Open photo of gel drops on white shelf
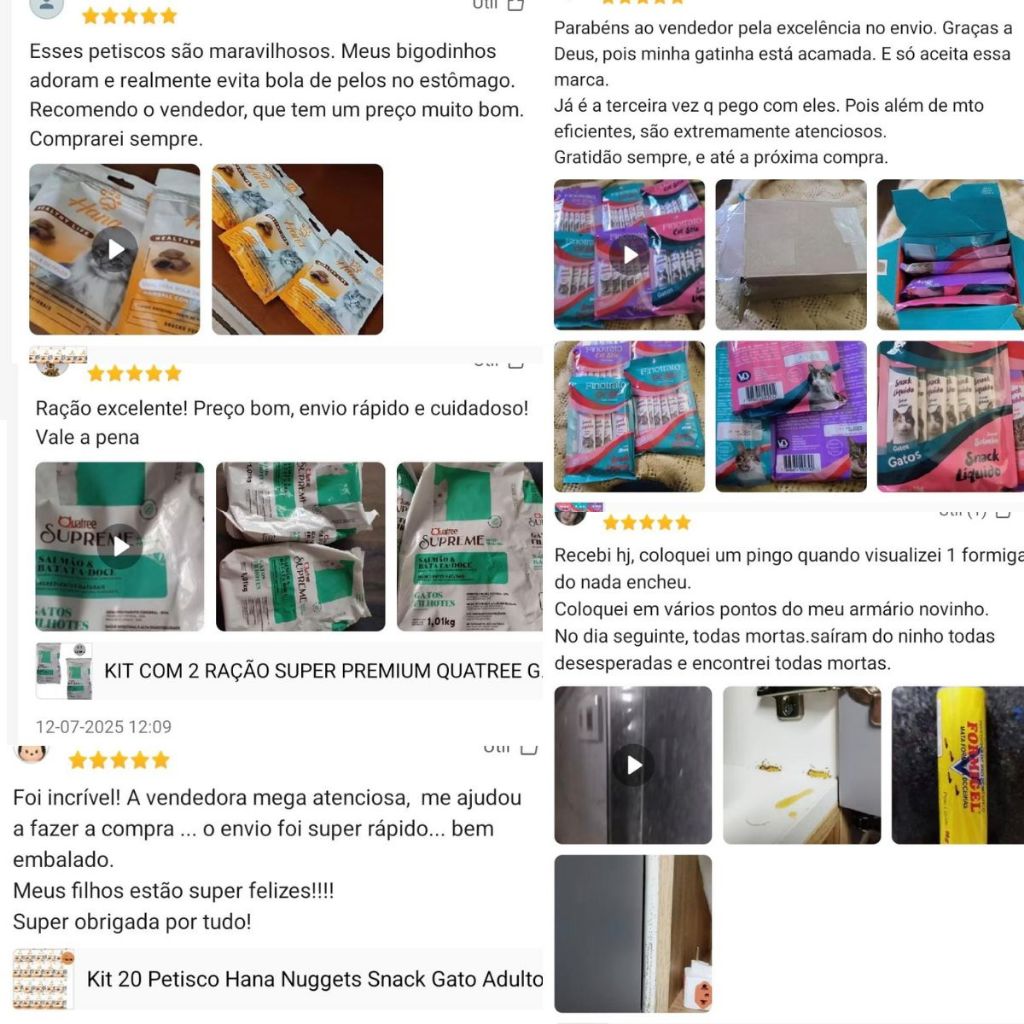 pos(802,765)
